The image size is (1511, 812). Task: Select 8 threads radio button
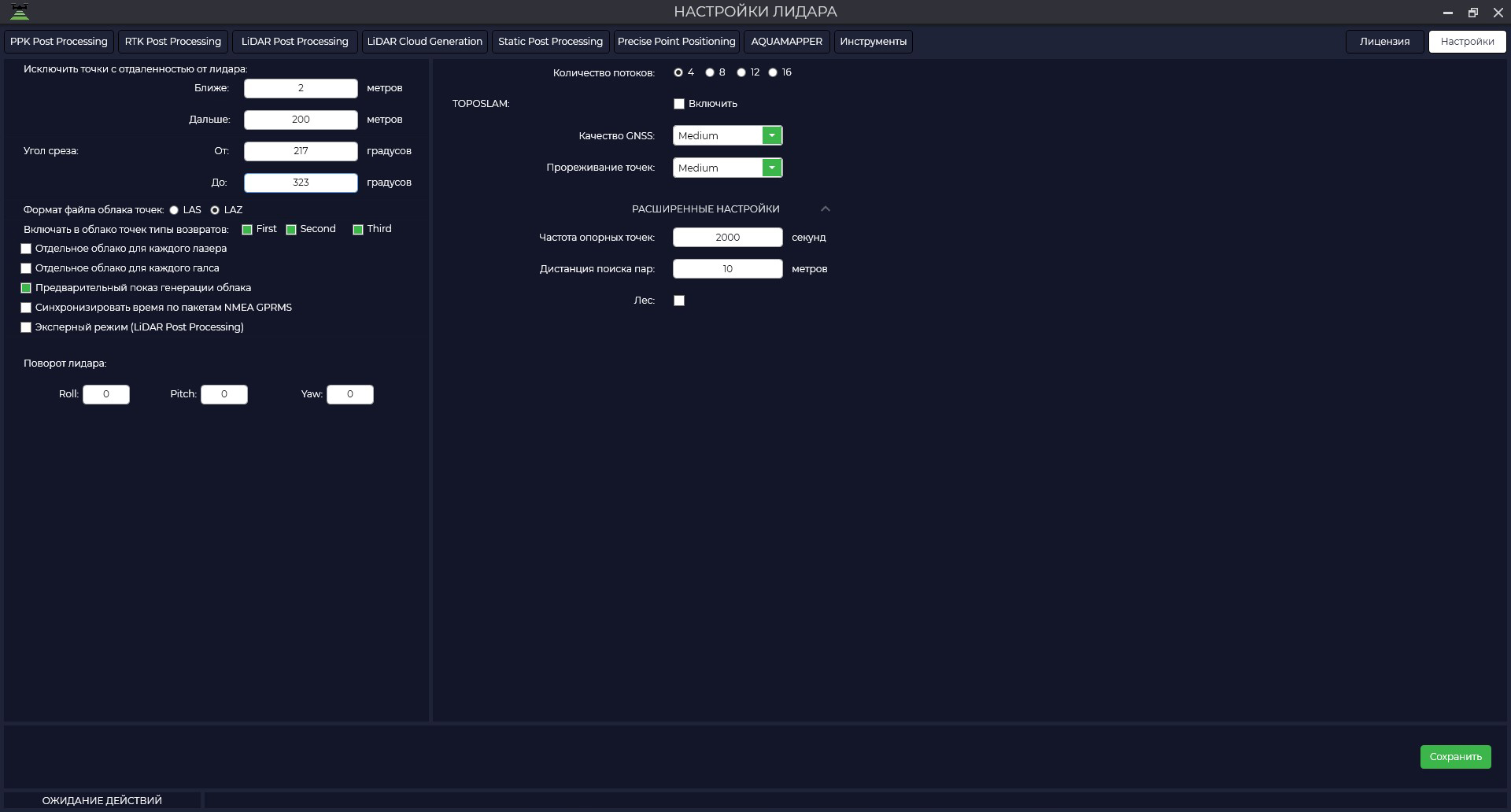pyautogui.click(x=710, y=72)
